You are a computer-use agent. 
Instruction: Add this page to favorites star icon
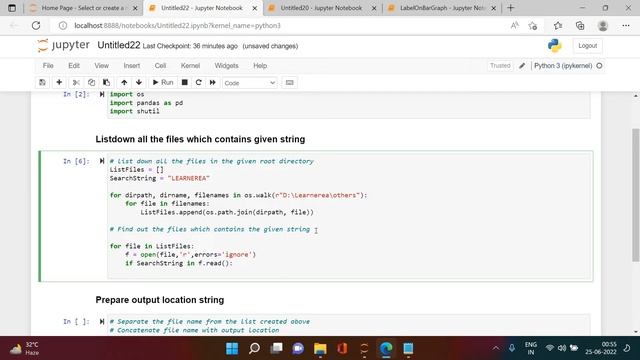[x=532, y=25]
